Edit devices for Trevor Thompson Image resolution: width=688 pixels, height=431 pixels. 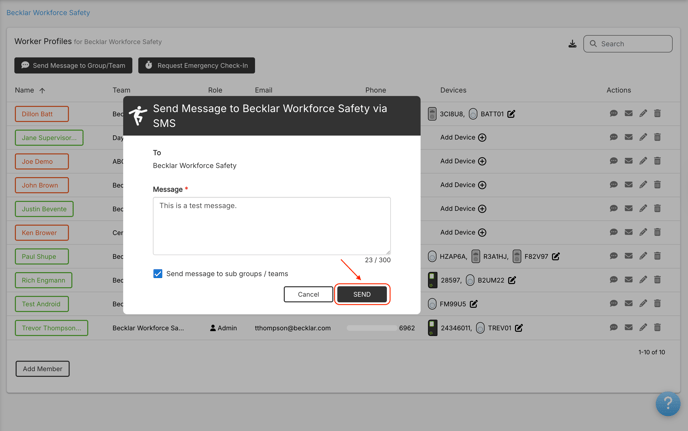pos(519,328)
